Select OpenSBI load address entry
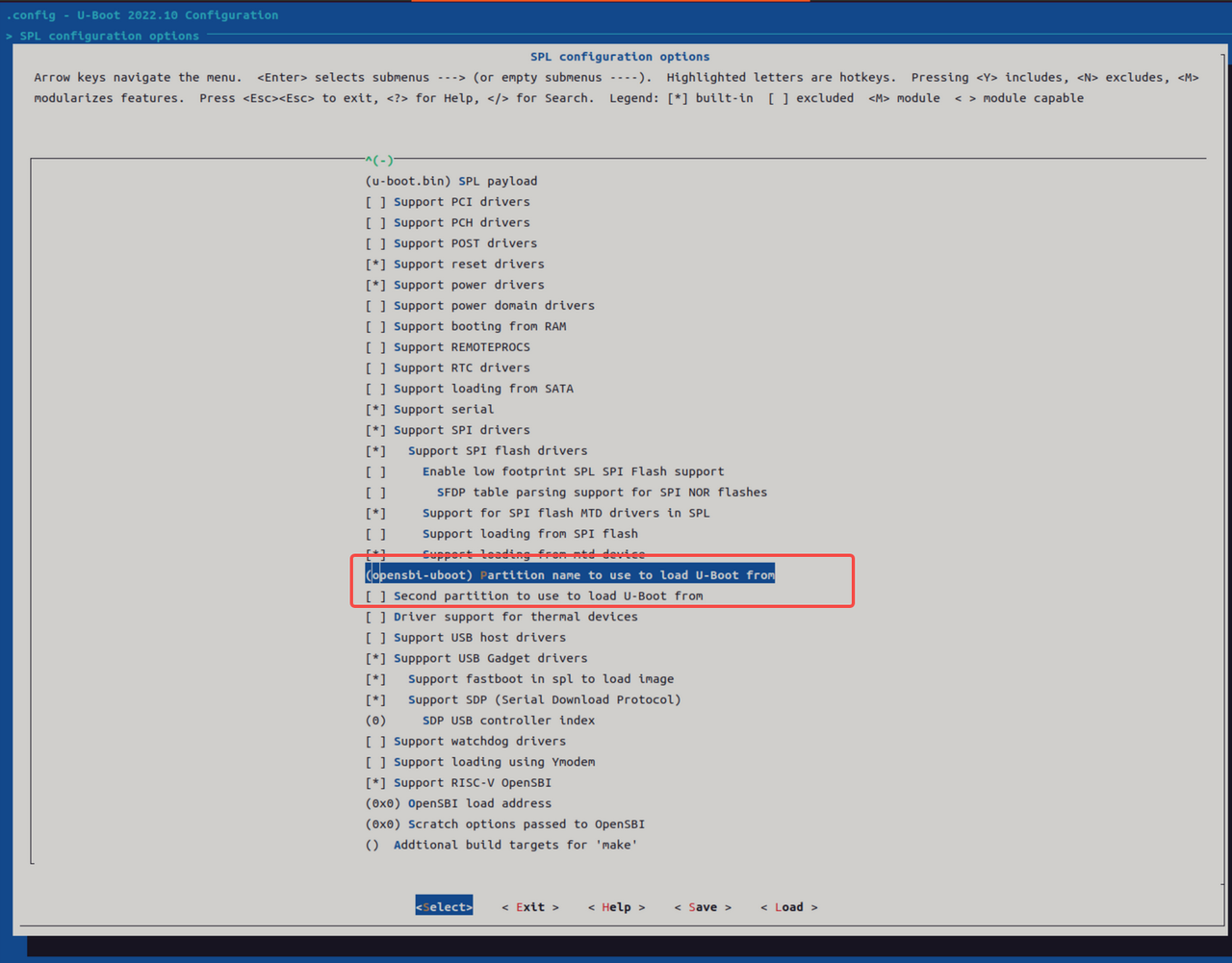Screen dimensions: 1232x963 coord(458,804)
